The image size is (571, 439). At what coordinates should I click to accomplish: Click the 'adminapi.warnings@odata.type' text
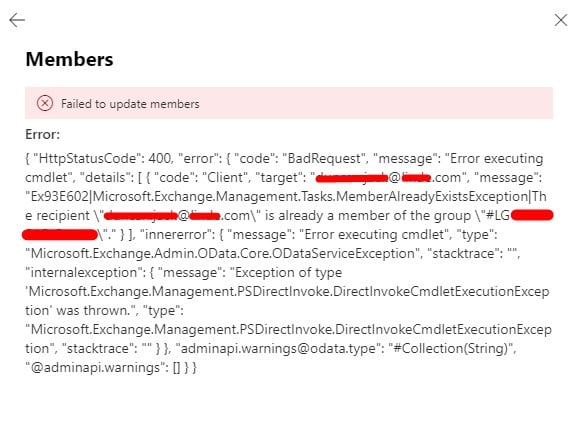[x=278, y=348]
